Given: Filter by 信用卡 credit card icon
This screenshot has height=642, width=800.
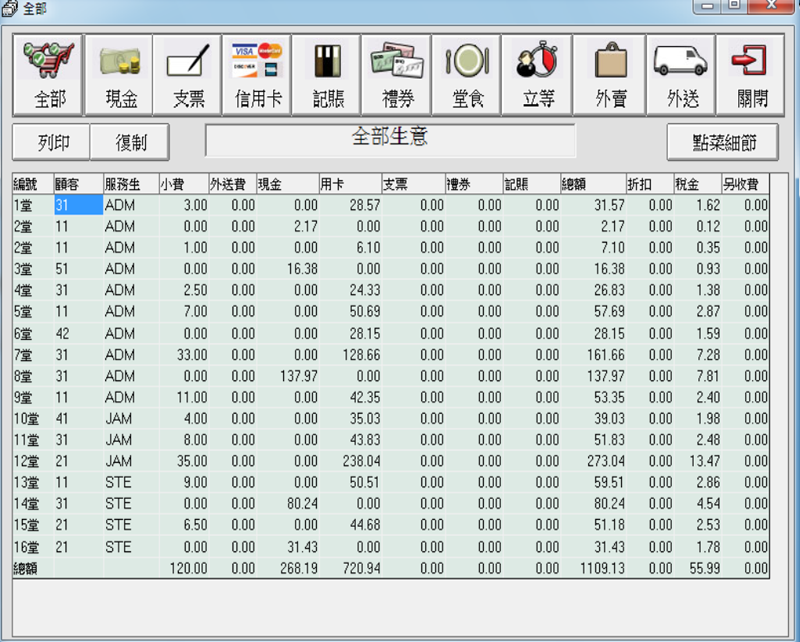Looking at the screenshot, I should coord(257,75).
